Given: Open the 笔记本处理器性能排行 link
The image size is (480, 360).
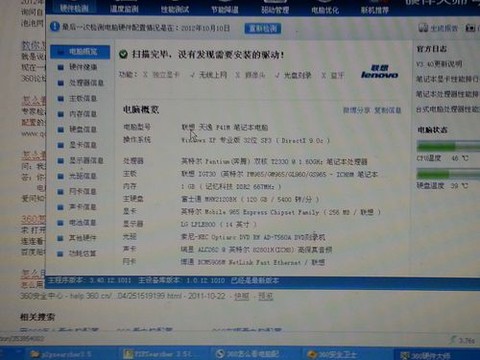Looking at the screenshot, I should tap(448, 95).
